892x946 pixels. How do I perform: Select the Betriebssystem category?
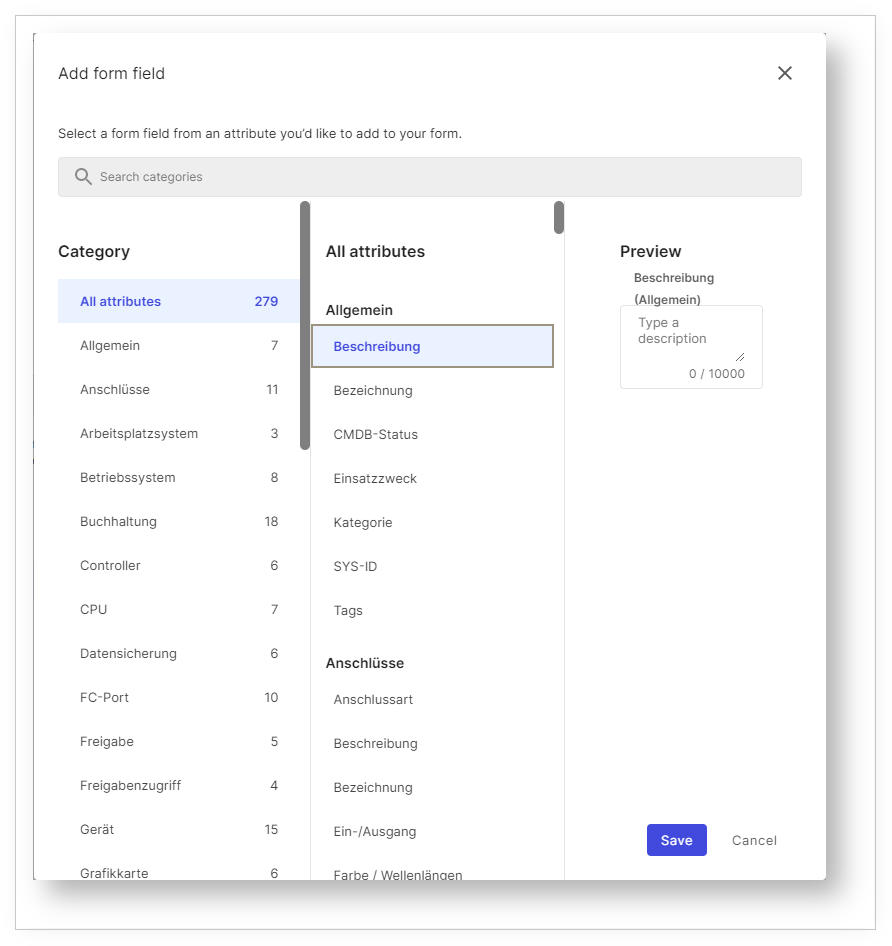point(178,477)
